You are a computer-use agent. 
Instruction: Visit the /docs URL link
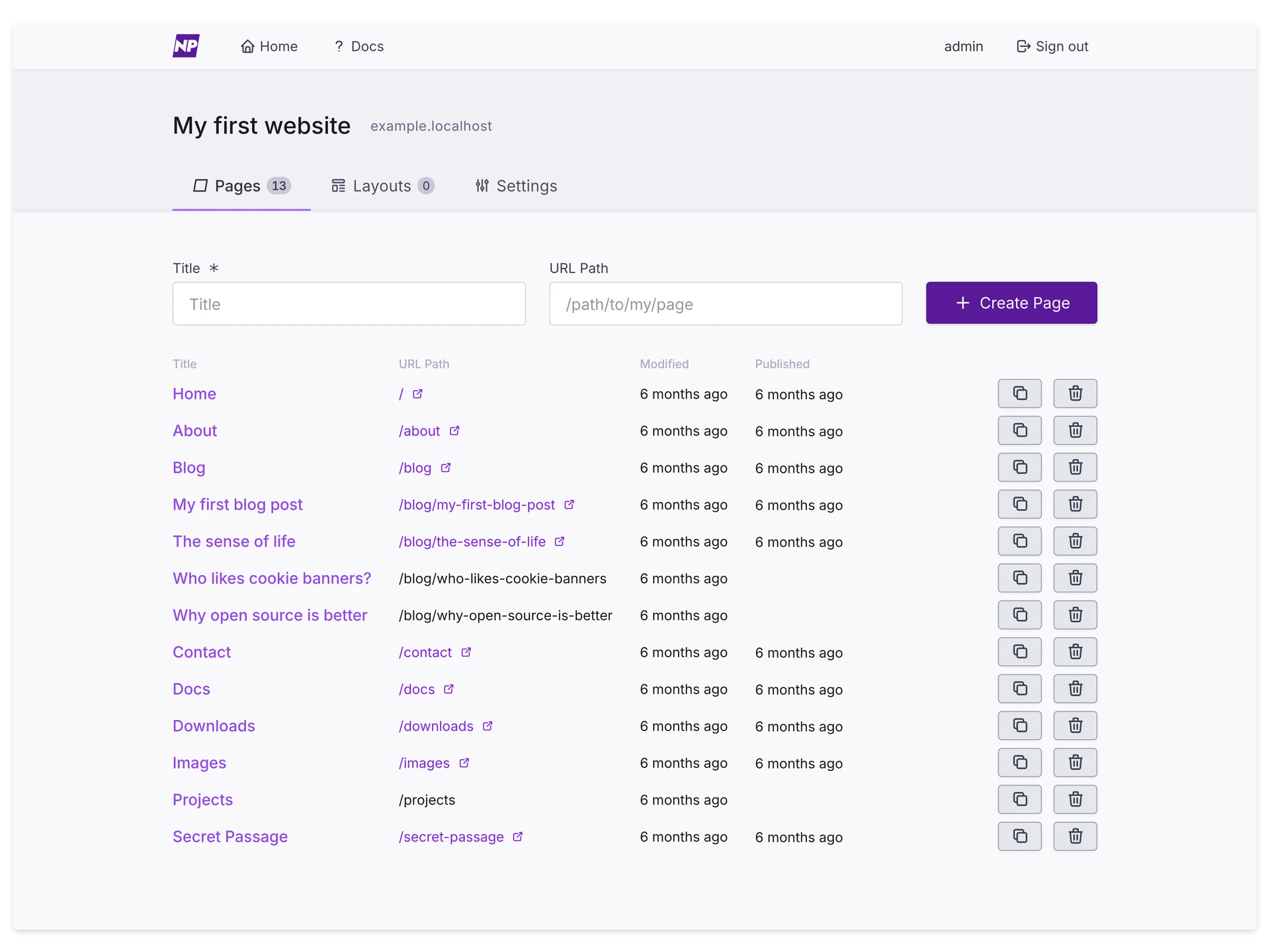(417, 689)
